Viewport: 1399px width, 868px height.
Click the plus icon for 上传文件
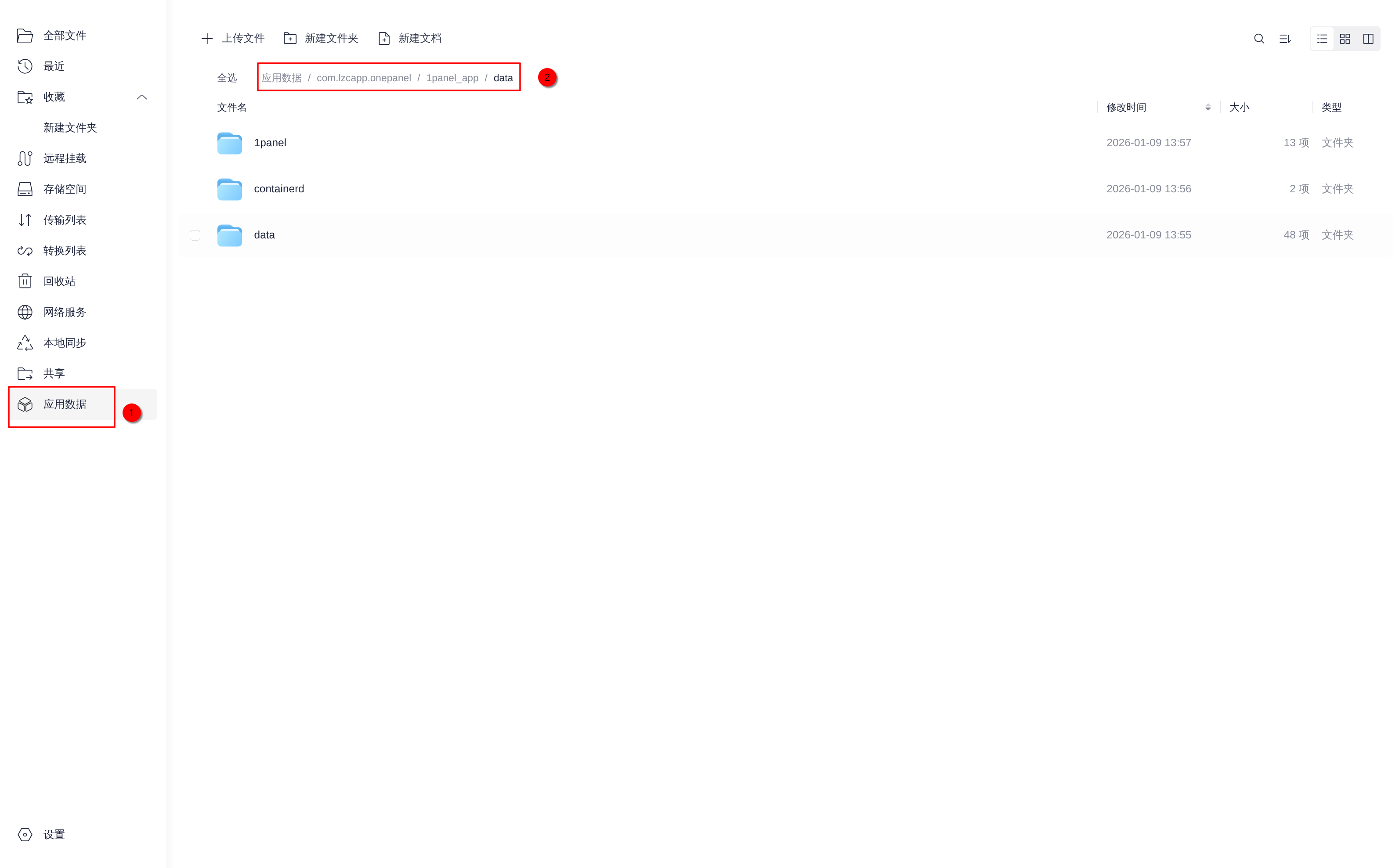[x=207, y=39]
